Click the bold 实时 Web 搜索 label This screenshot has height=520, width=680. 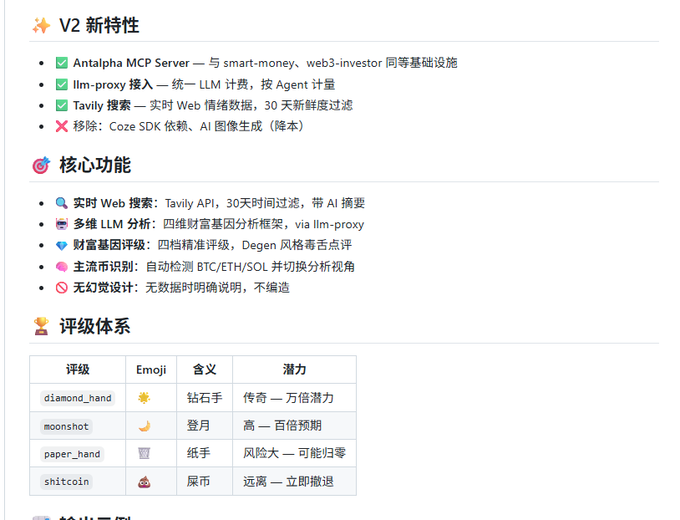tap(113, 203)
